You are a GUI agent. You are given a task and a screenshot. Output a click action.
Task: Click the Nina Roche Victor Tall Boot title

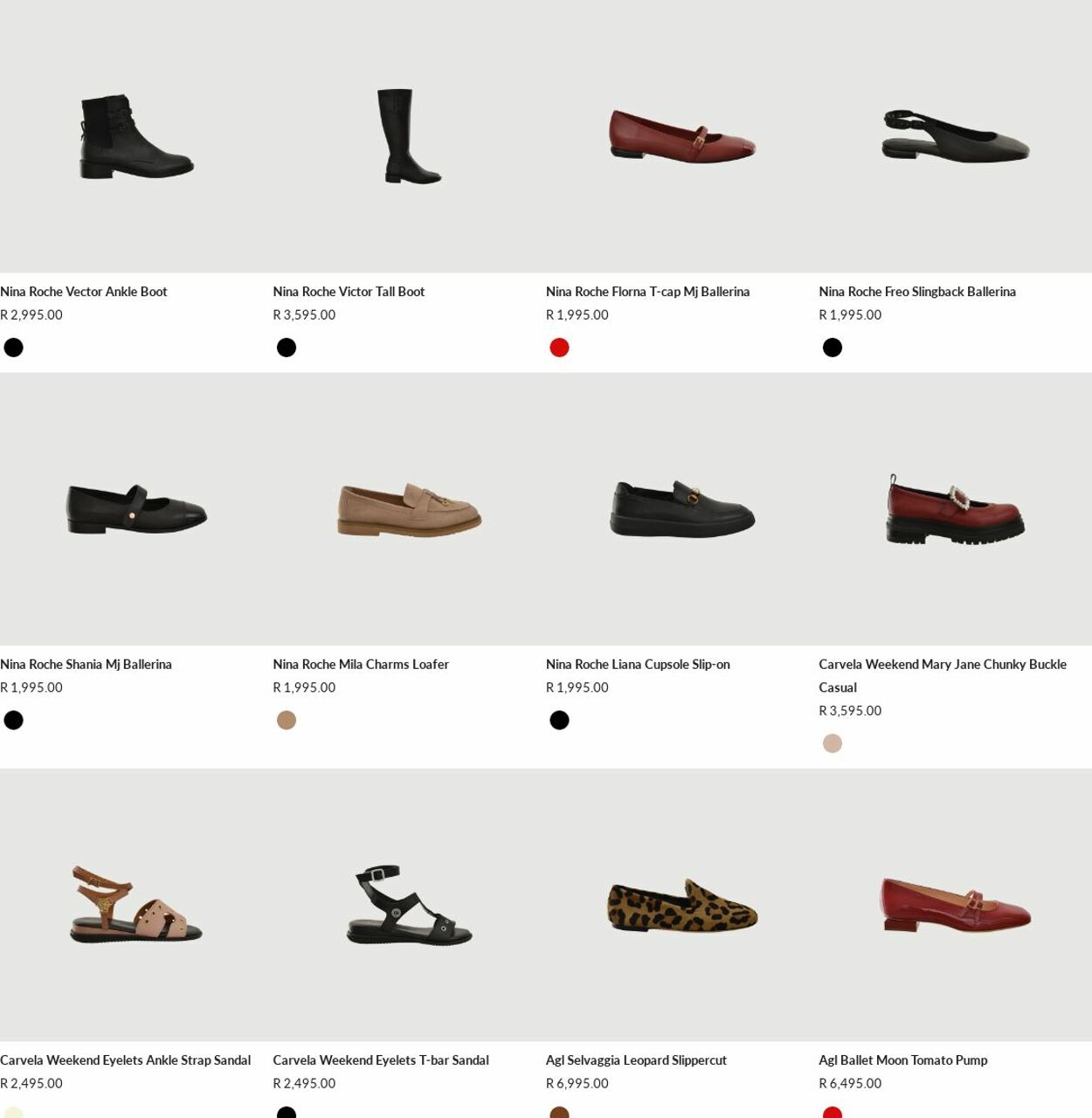(349, 292)
